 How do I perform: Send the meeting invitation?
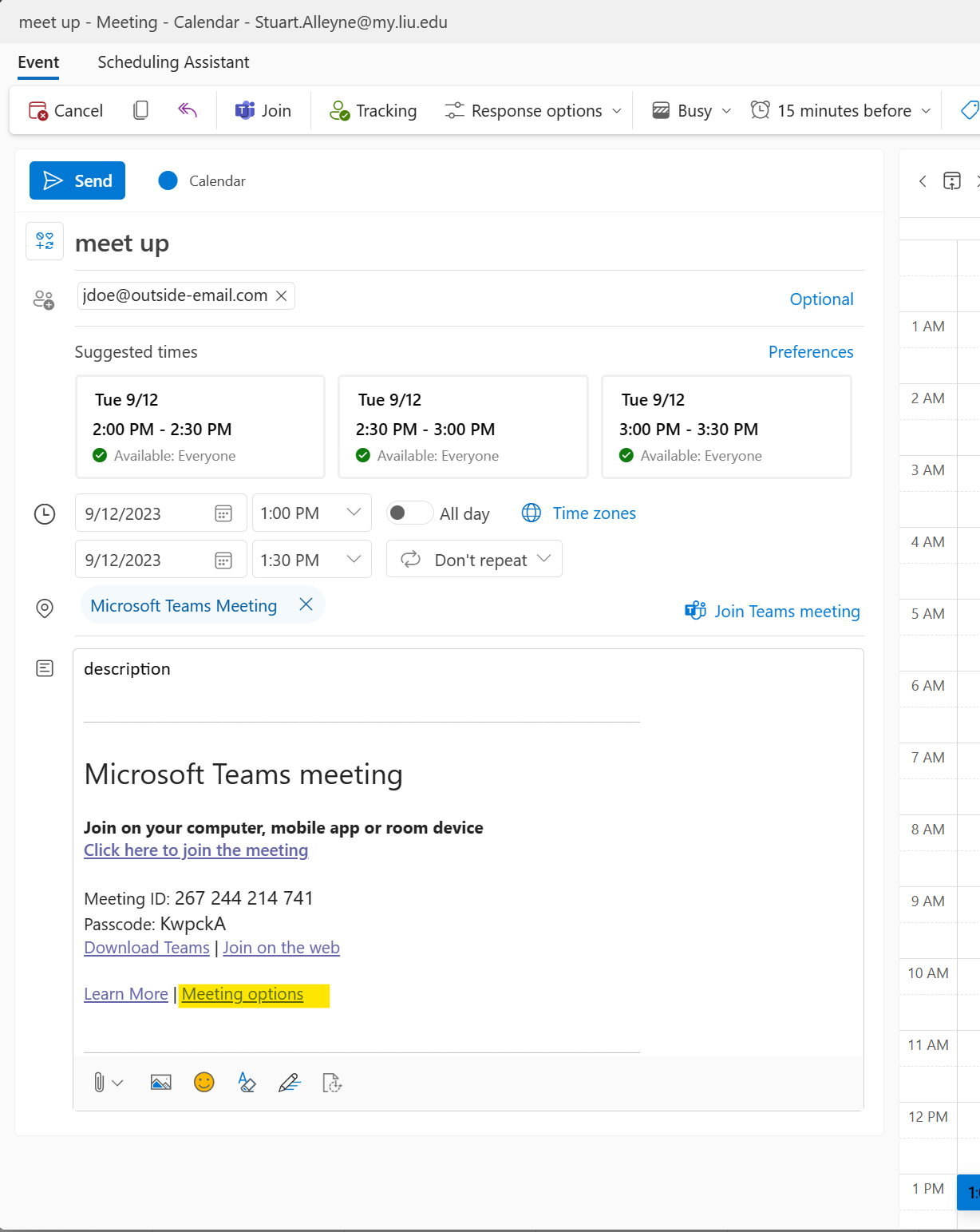[x=77, y=180]
